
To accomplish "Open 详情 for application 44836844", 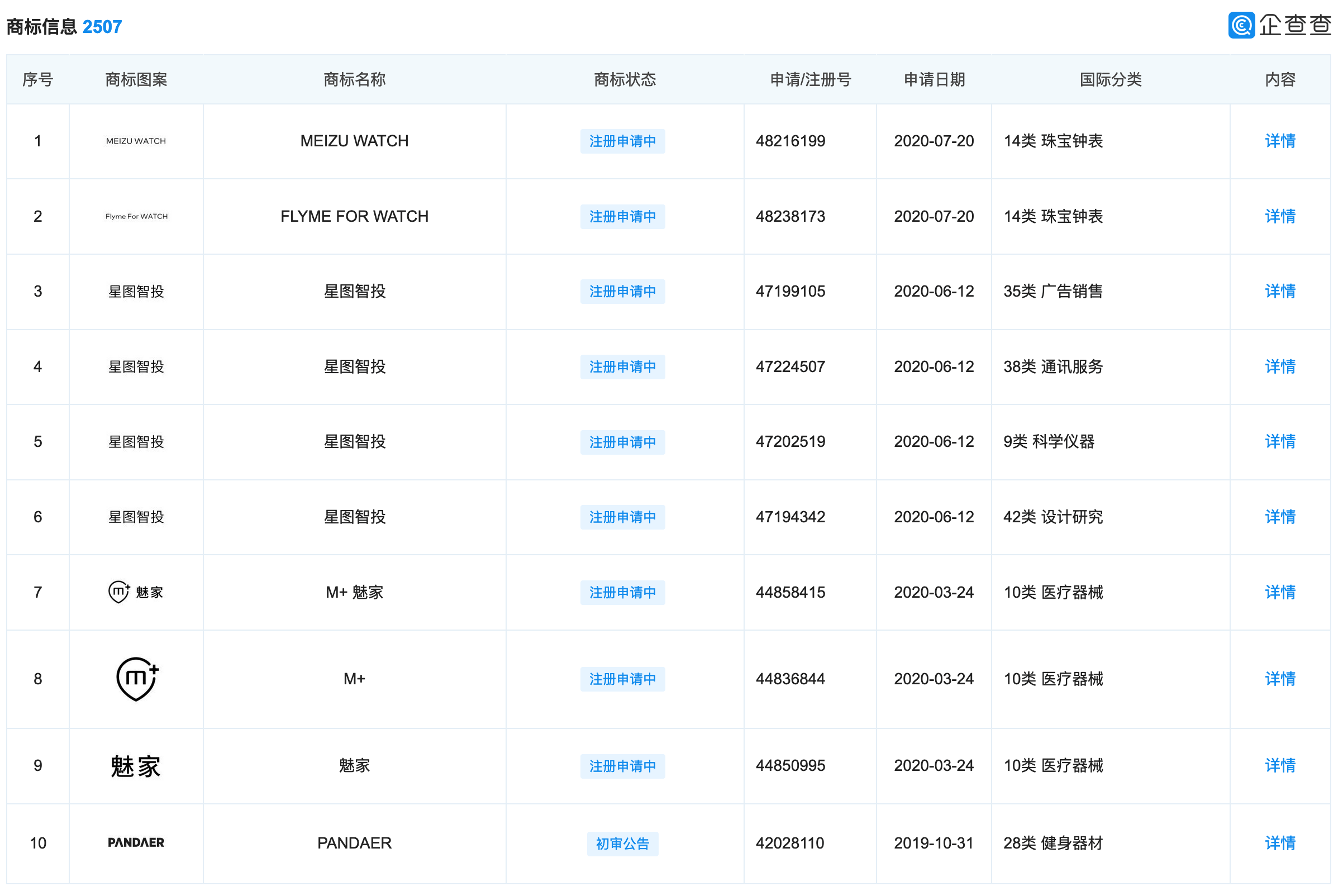I will coord(1279,679).
